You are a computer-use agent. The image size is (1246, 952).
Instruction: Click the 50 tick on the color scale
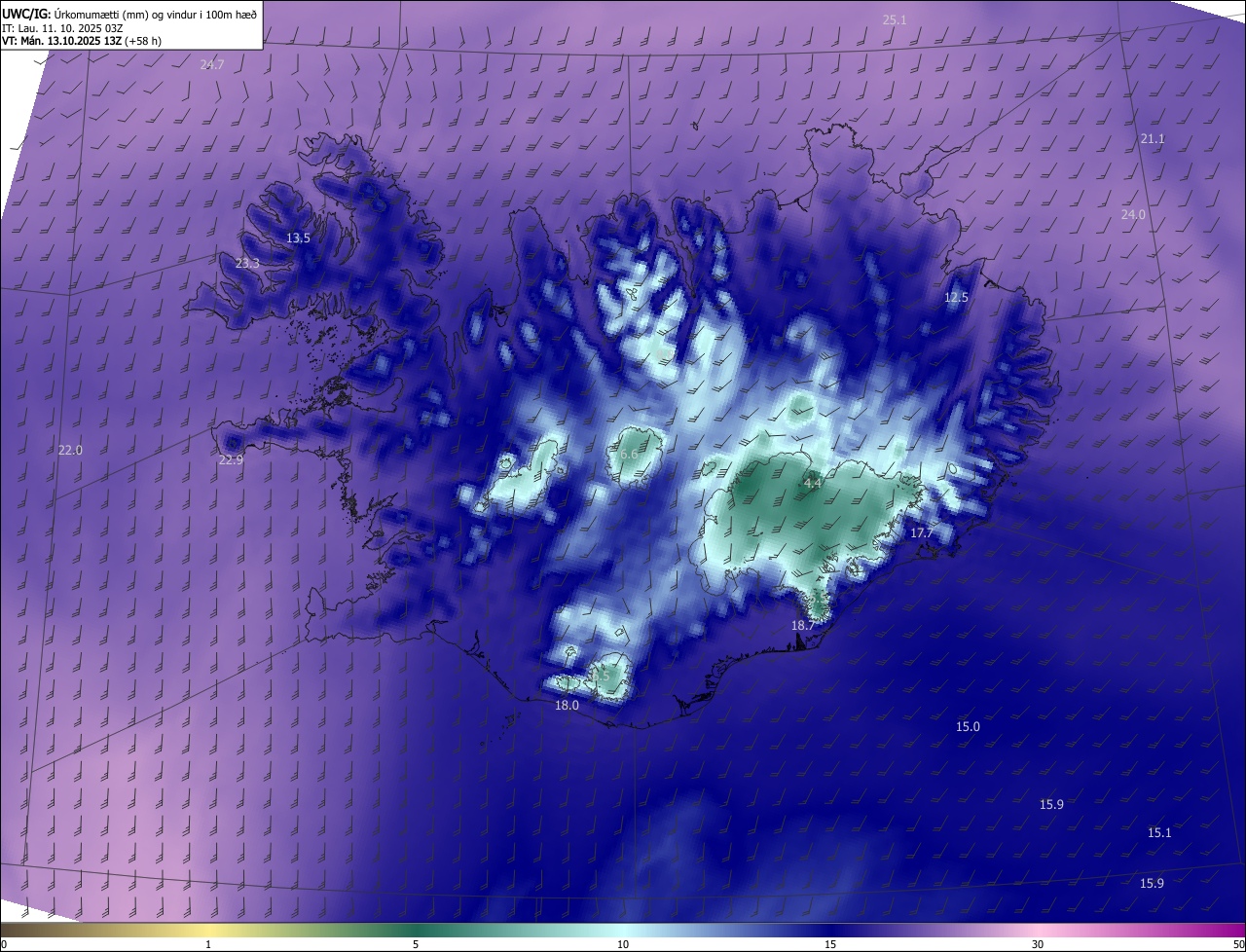point(1238,944)
